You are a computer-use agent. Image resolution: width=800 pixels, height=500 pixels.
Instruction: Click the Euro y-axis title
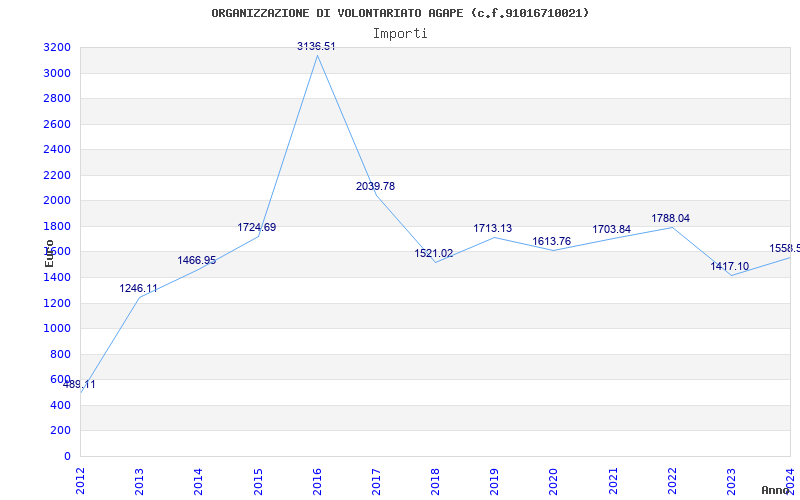coord(49,254)
